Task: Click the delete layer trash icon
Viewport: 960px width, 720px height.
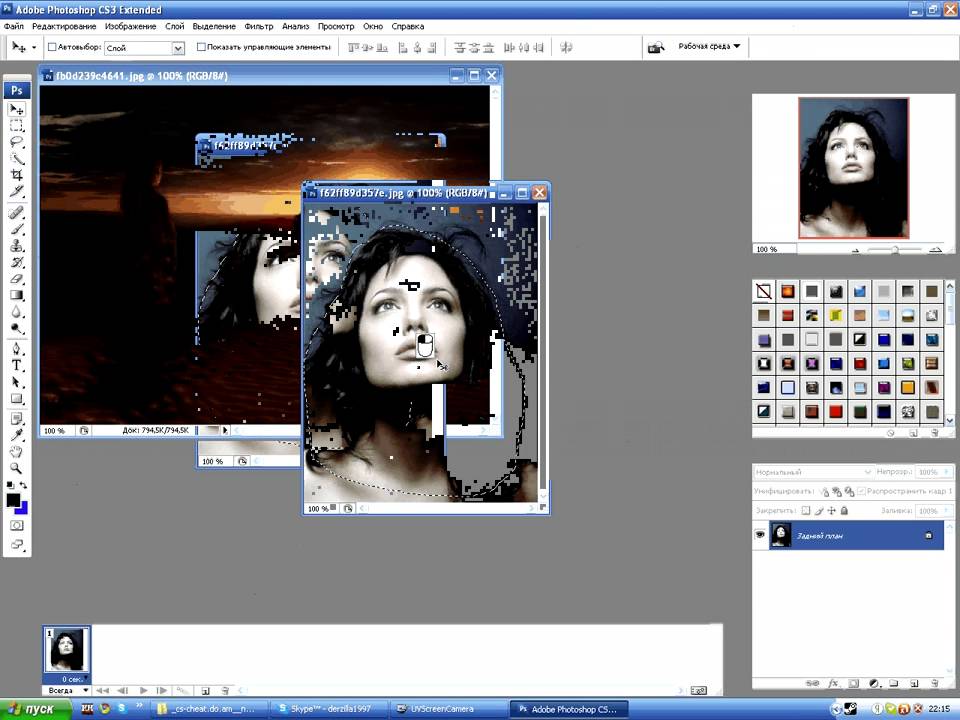Action: (933, 684)
